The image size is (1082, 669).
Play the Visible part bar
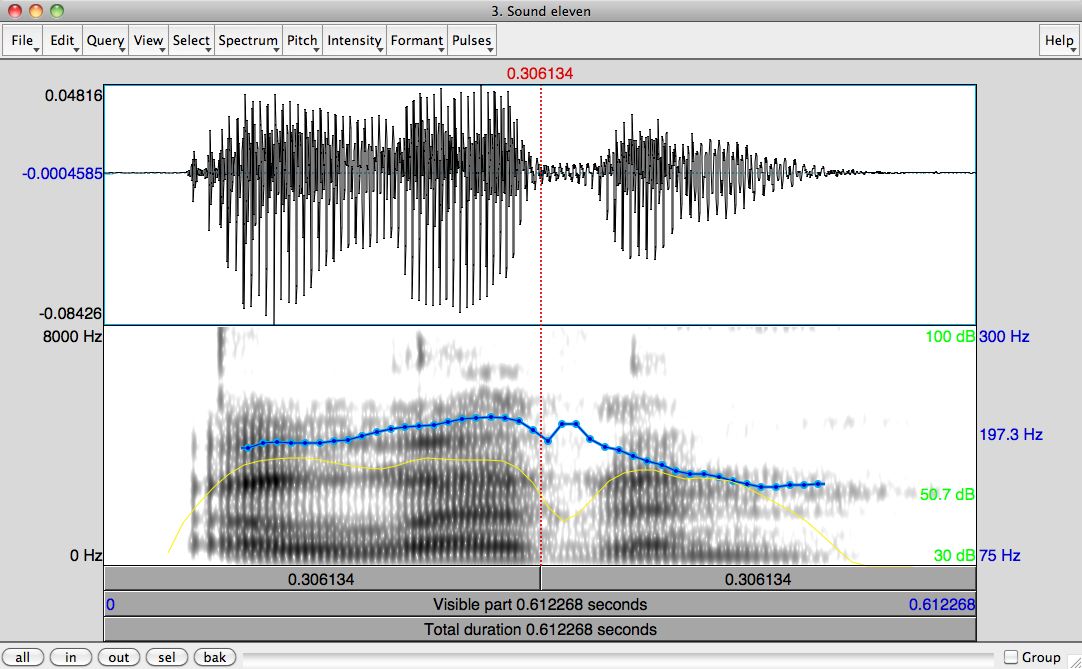[539, 604]
